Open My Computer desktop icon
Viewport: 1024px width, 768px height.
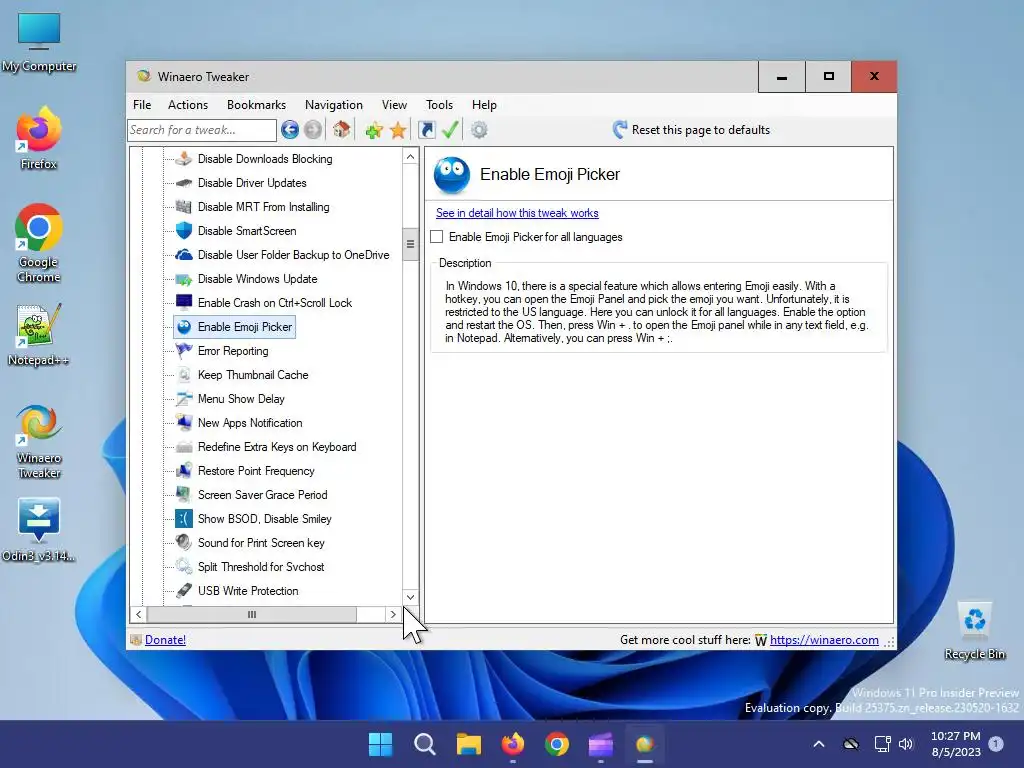coord(39,42)
